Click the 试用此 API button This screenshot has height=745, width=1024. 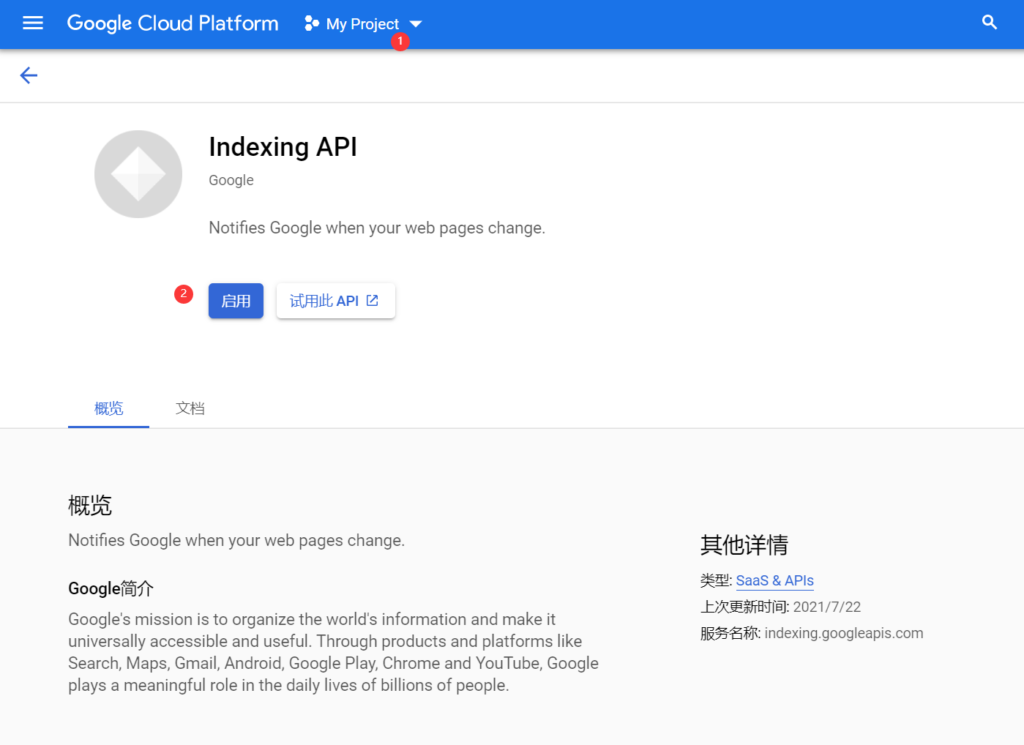pos(335,299)
